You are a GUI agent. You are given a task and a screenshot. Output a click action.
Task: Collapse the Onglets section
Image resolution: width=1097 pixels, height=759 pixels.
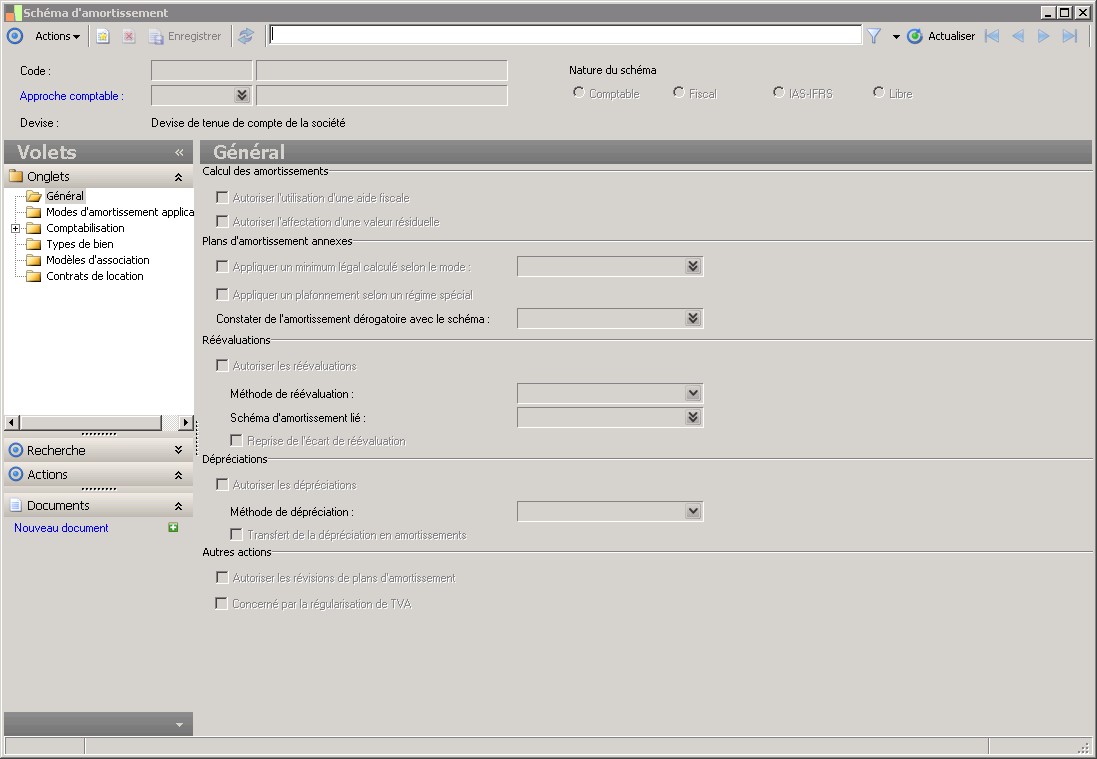(x=178, y=177)
